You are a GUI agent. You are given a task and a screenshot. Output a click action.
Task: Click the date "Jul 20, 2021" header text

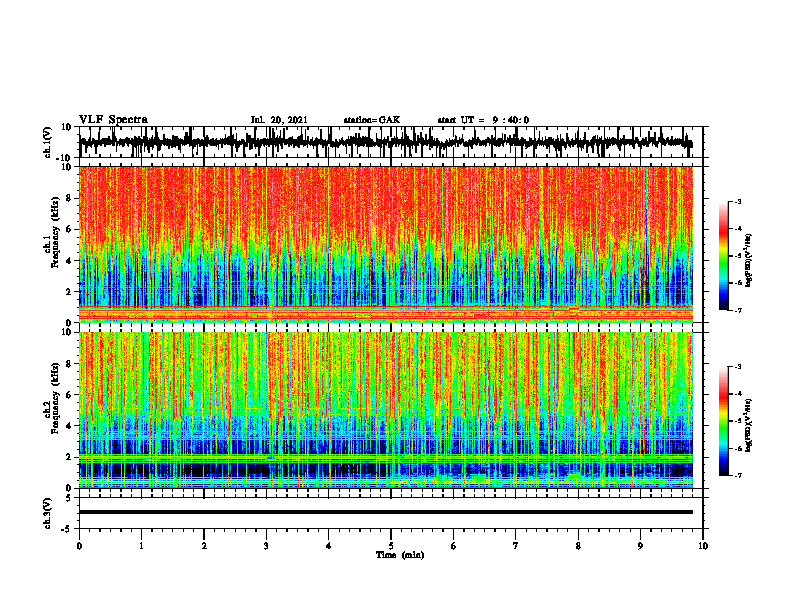pos(279,120)
